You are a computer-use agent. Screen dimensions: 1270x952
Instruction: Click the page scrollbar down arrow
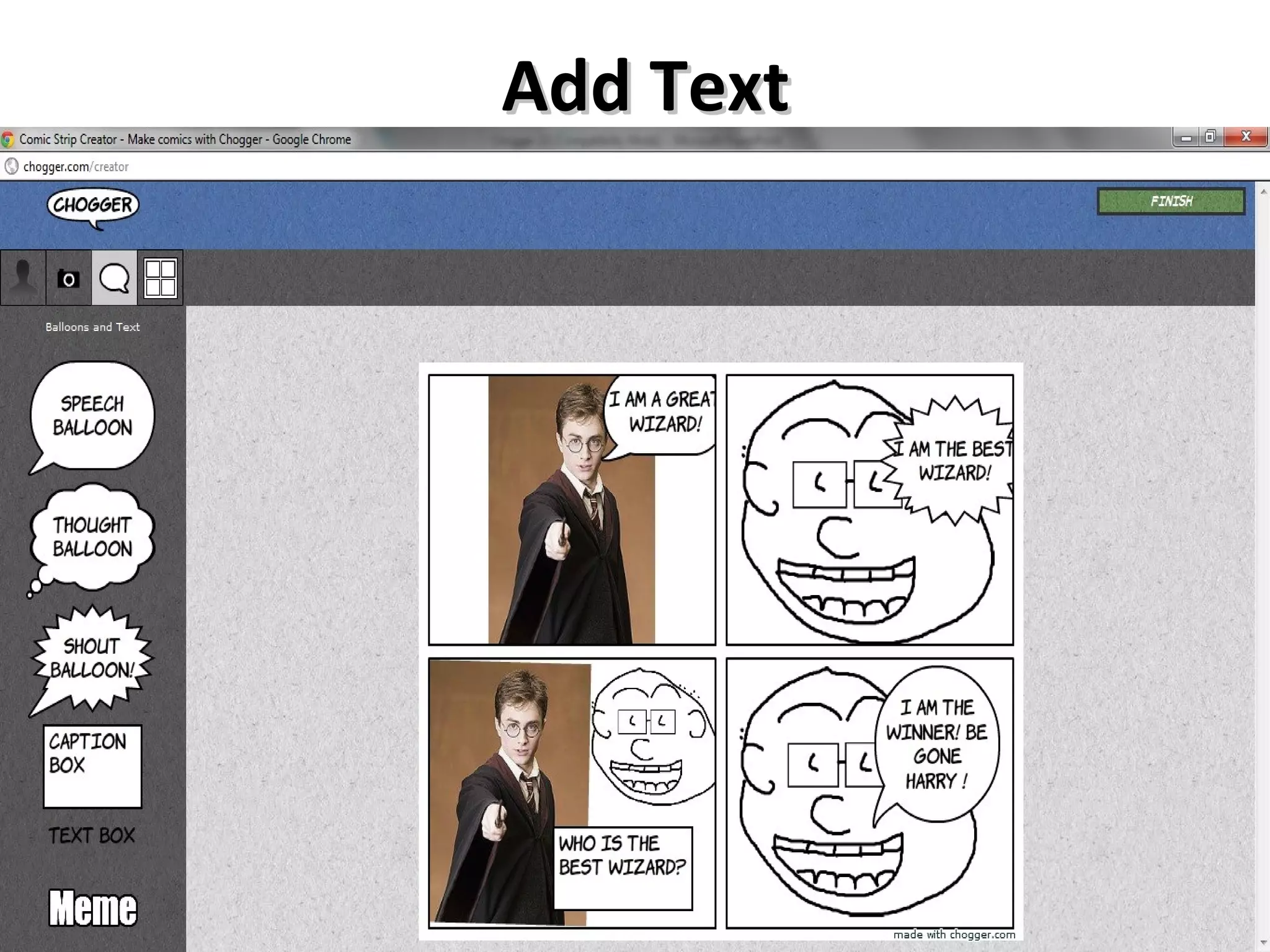coord(1263,943)
